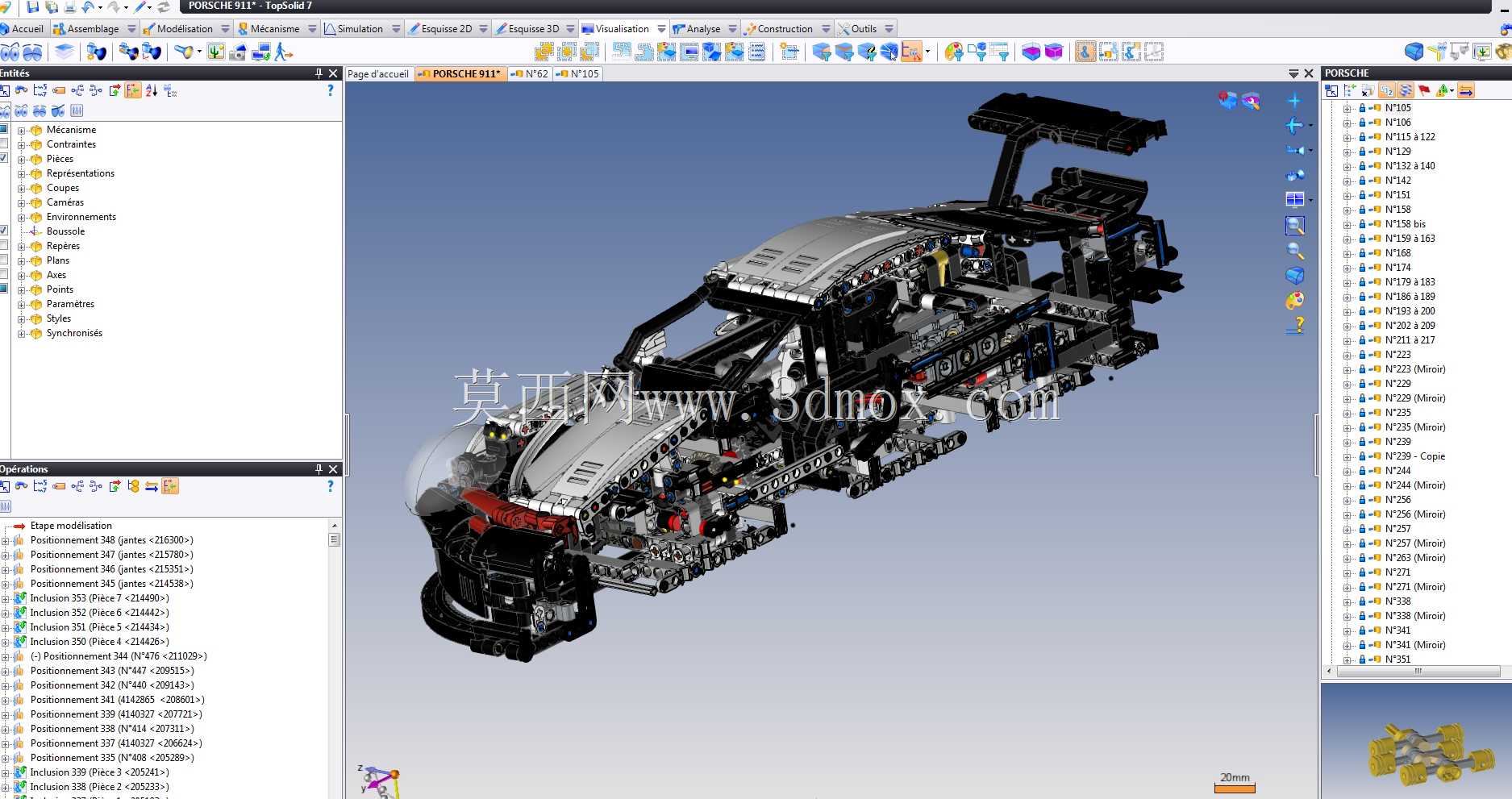Click the horizontal scrollbar under the PORSCHE tree

(x=1417, y=671)
